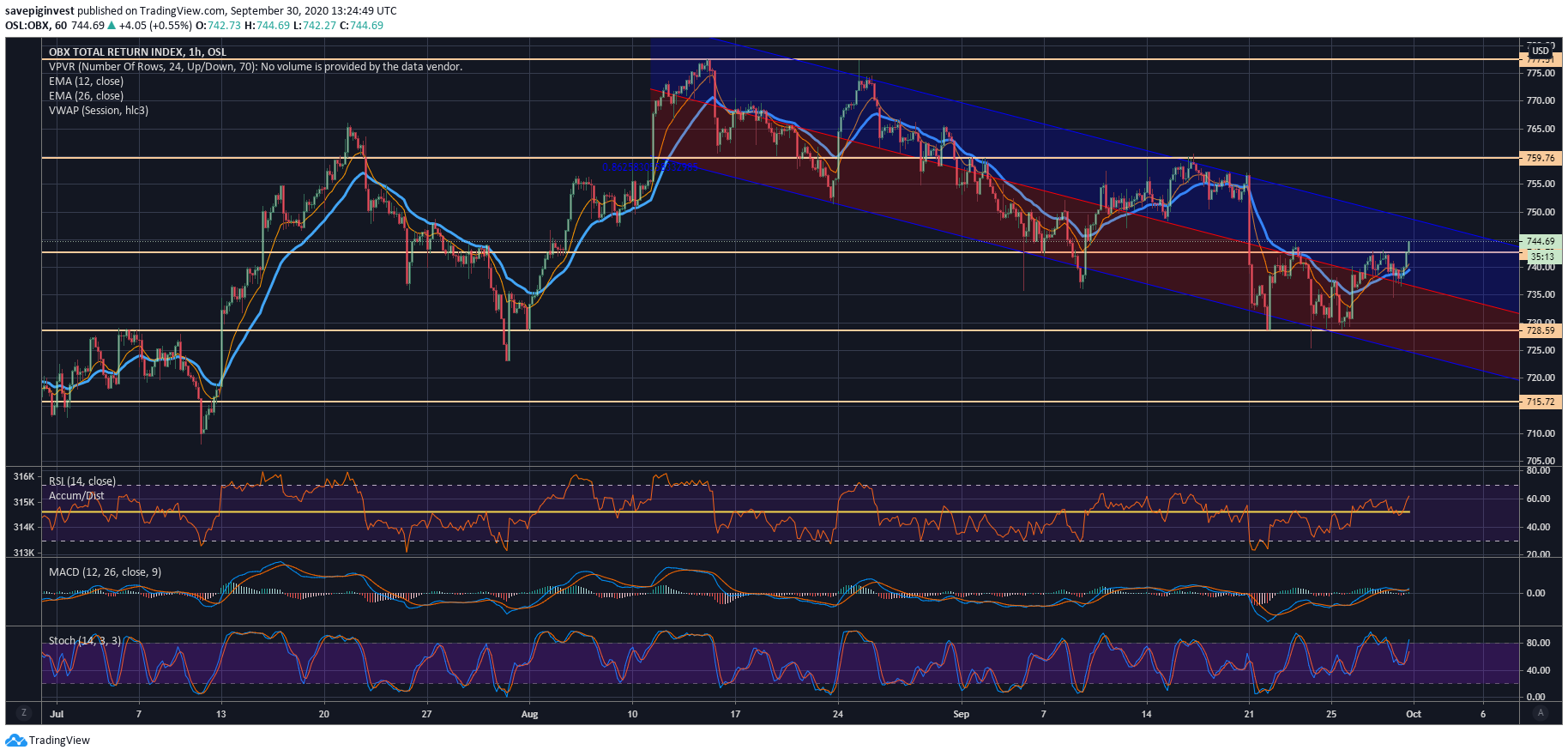Click the current price 744.69 label

[1541, 242]
